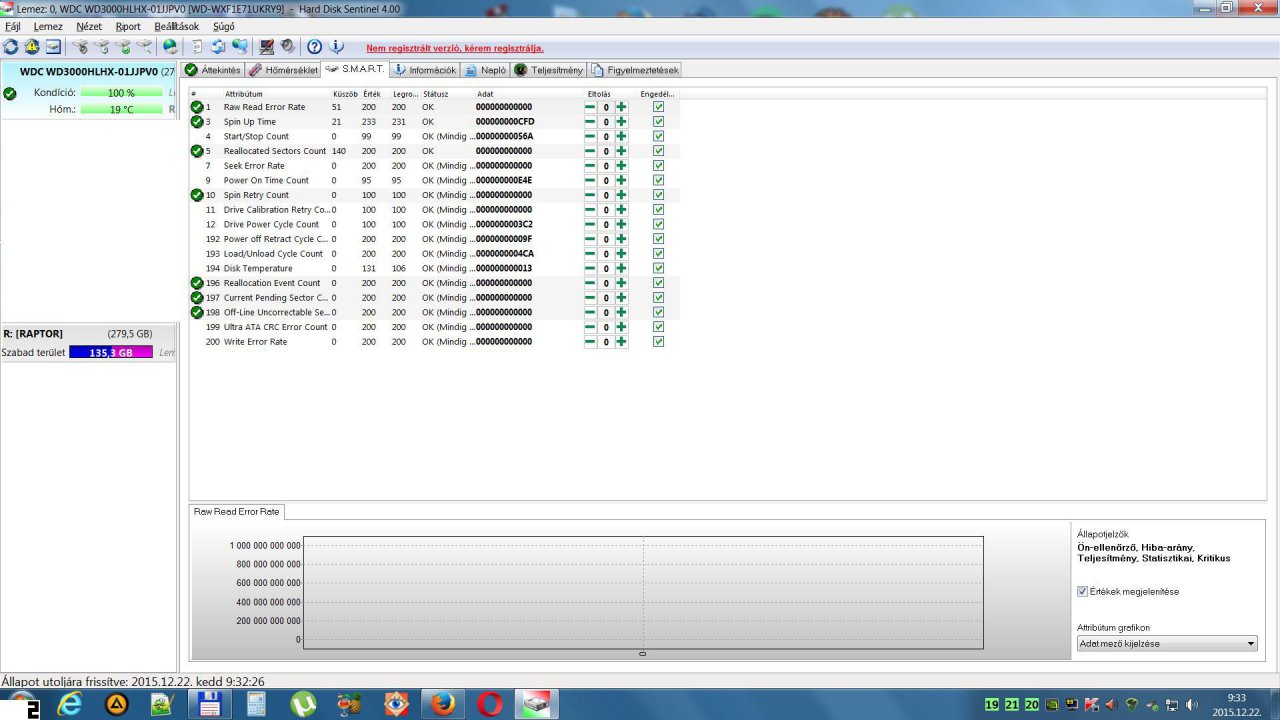The height and width of the screenshot is (720, 1280).
Task: Select the Raw Read Error Rate graph tab
Action: coord(237,511)
